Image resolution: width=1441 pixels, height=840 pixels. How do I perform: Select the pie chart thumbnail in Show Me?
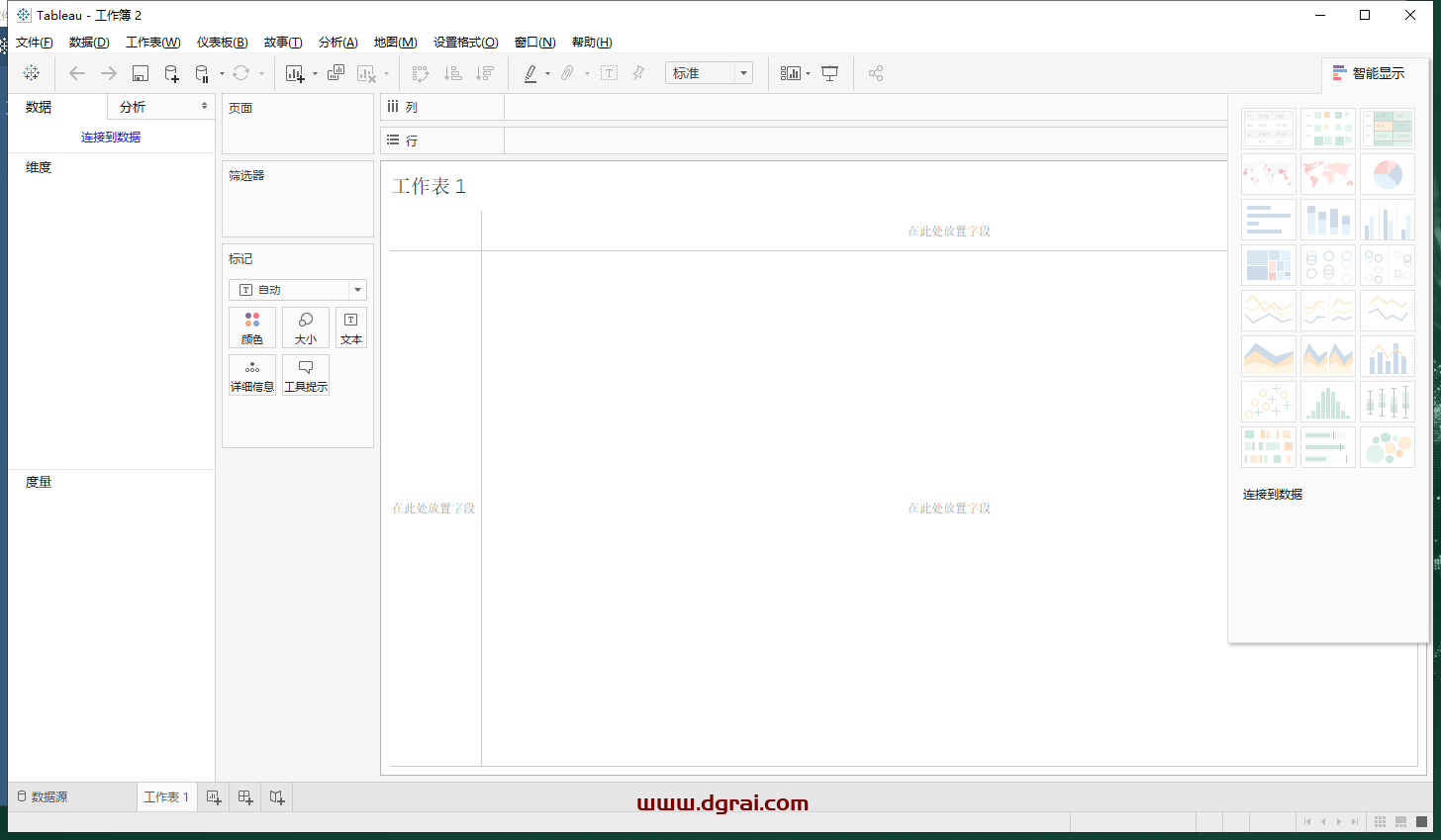(1388, 174)
